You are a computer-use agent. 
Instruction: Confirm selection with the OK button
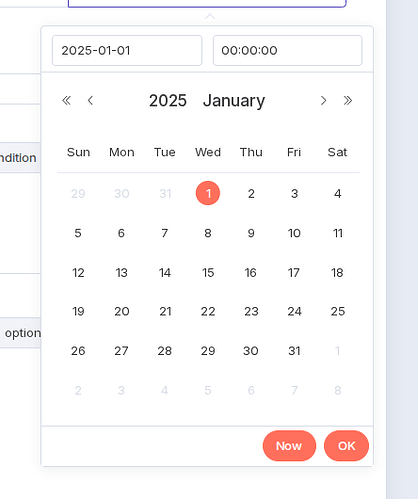tap(346, 446)
